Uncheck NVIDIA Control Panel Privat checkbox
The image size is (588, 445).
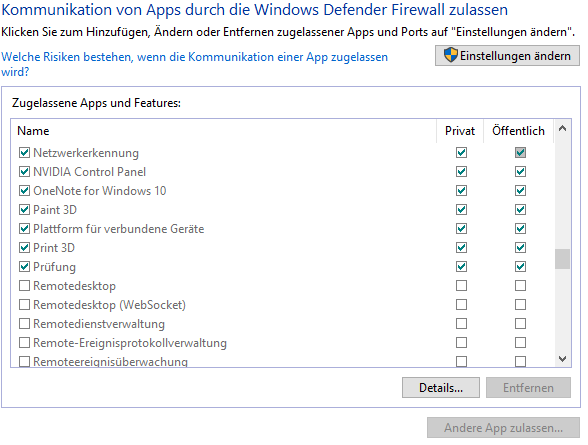click(x=461, y=172)
